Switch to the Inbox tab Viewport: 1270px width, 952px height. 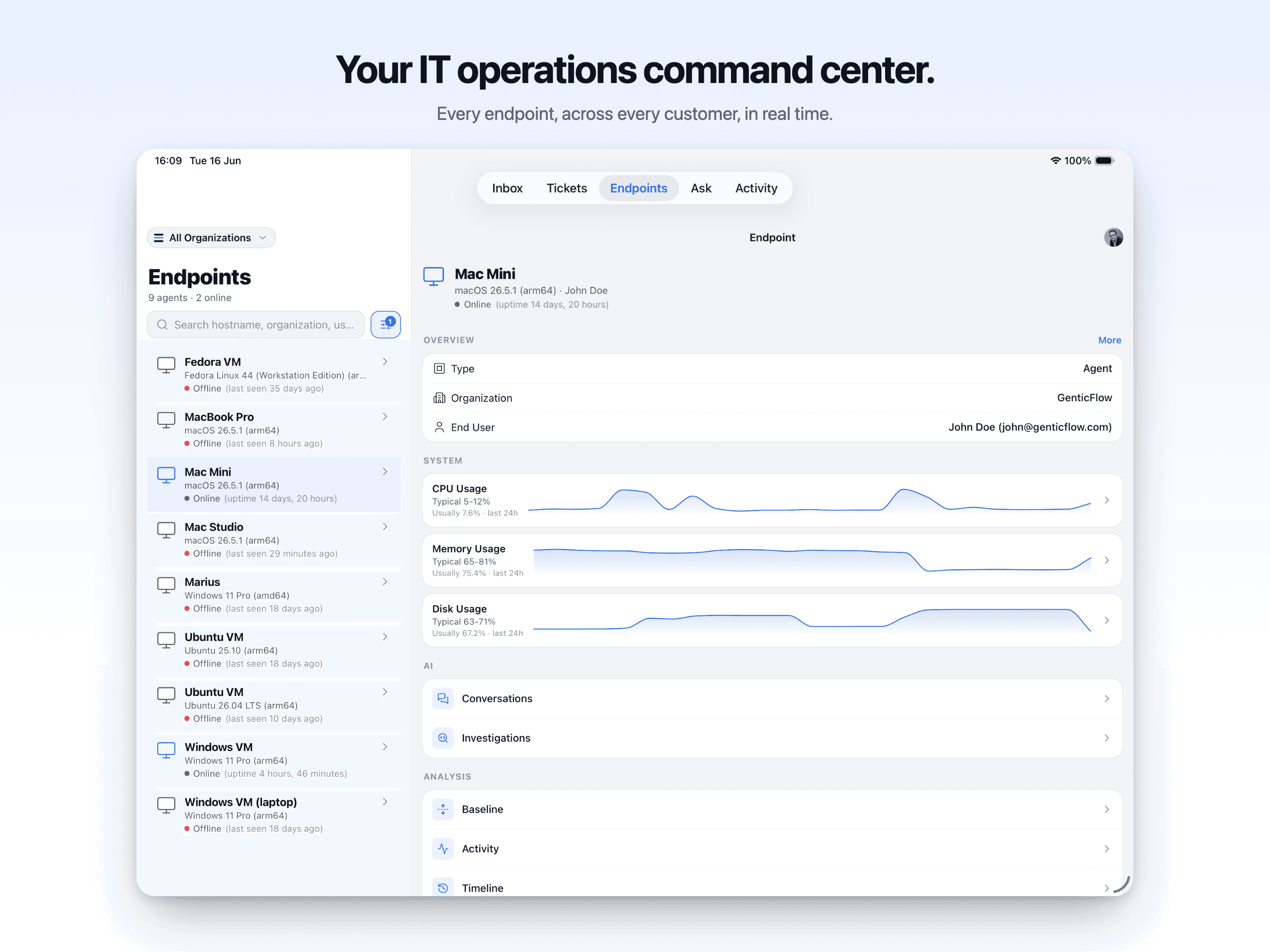[x=507, y=188]
